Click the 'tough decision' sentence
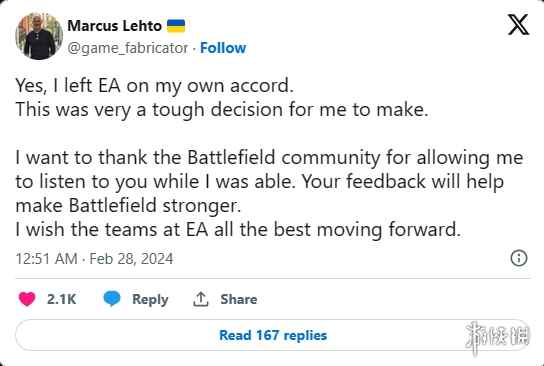The image size is (544, 366). point(222,110)
